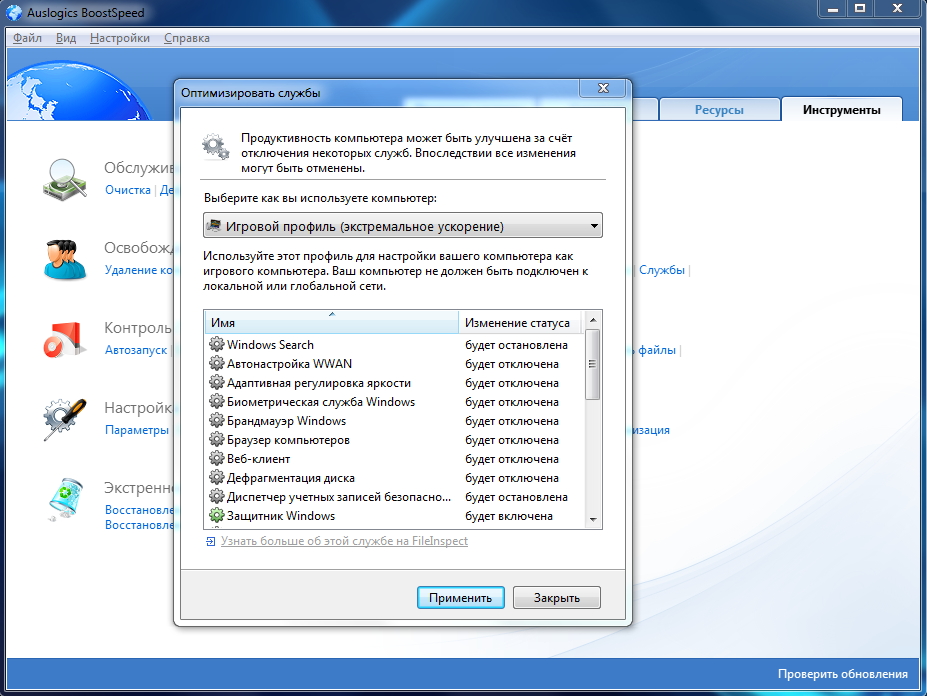Open the Справка menu
927x696 pixels.
pyautogui.click(x=187, y=38)
